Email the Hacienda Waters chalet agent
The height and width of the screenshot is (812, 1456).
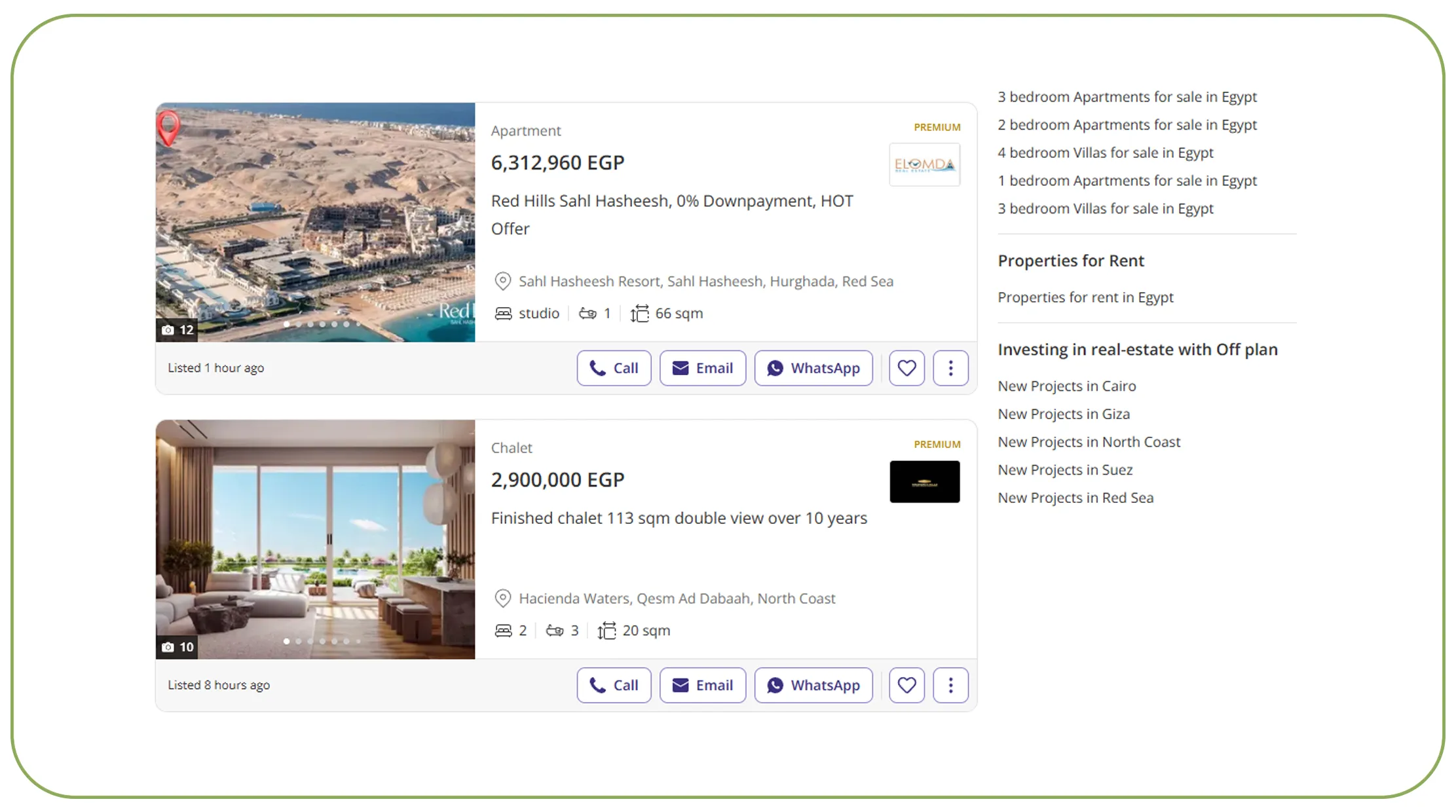(x=702, y=685)
